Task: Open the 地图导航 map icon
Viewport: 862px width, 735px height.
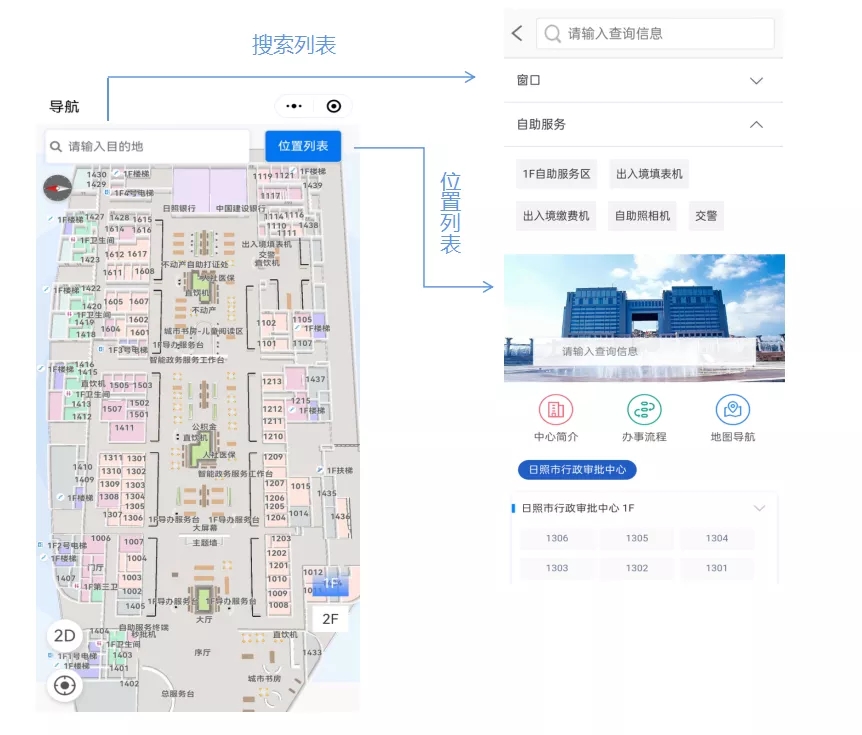Action: (732, 410)
